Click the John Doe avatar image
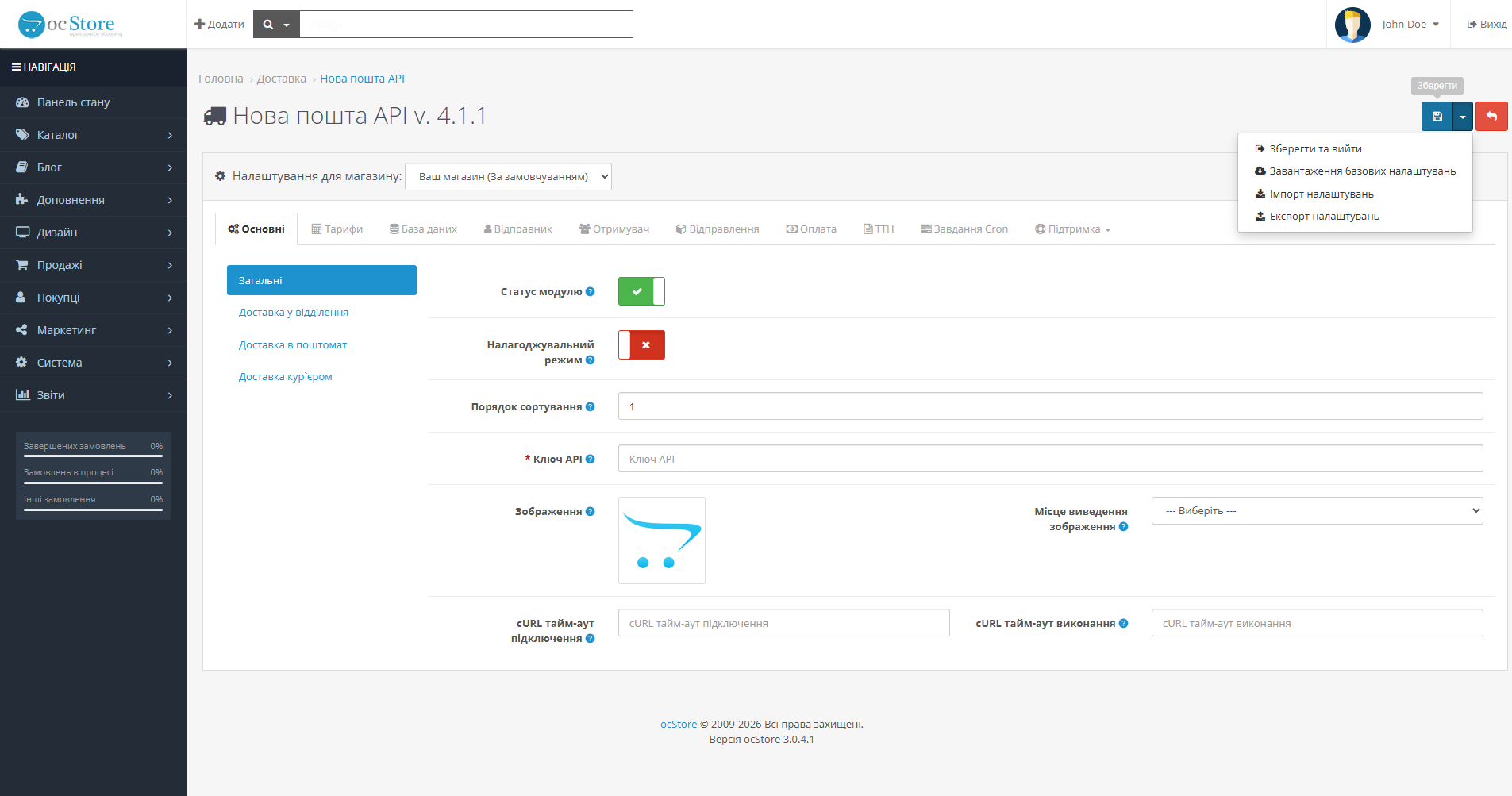The width and height of the screenshot is (1512, 796). (x=1352, y=25)
